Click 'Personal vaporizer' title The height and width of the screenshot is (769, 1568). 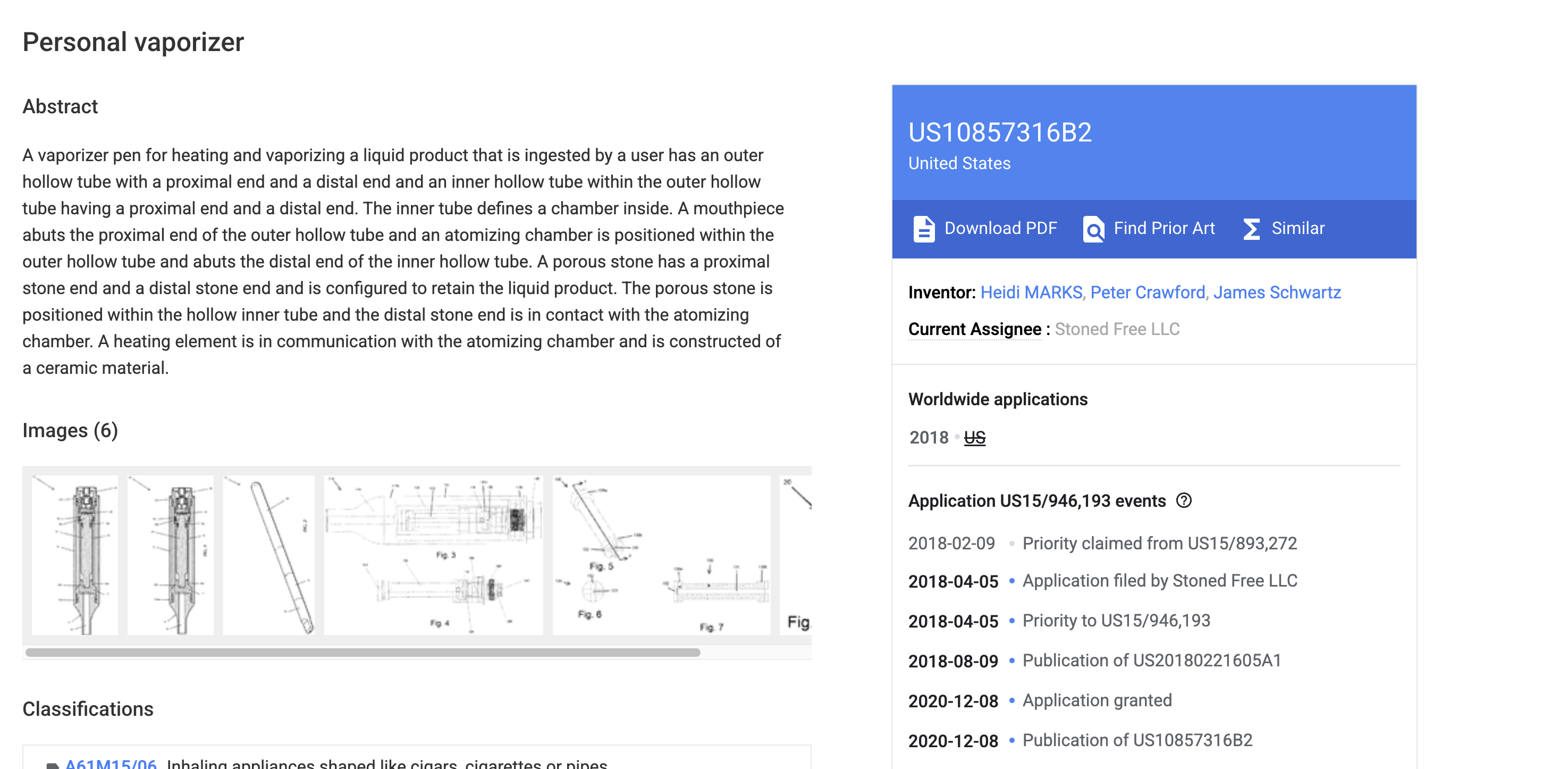click(133, 42)
